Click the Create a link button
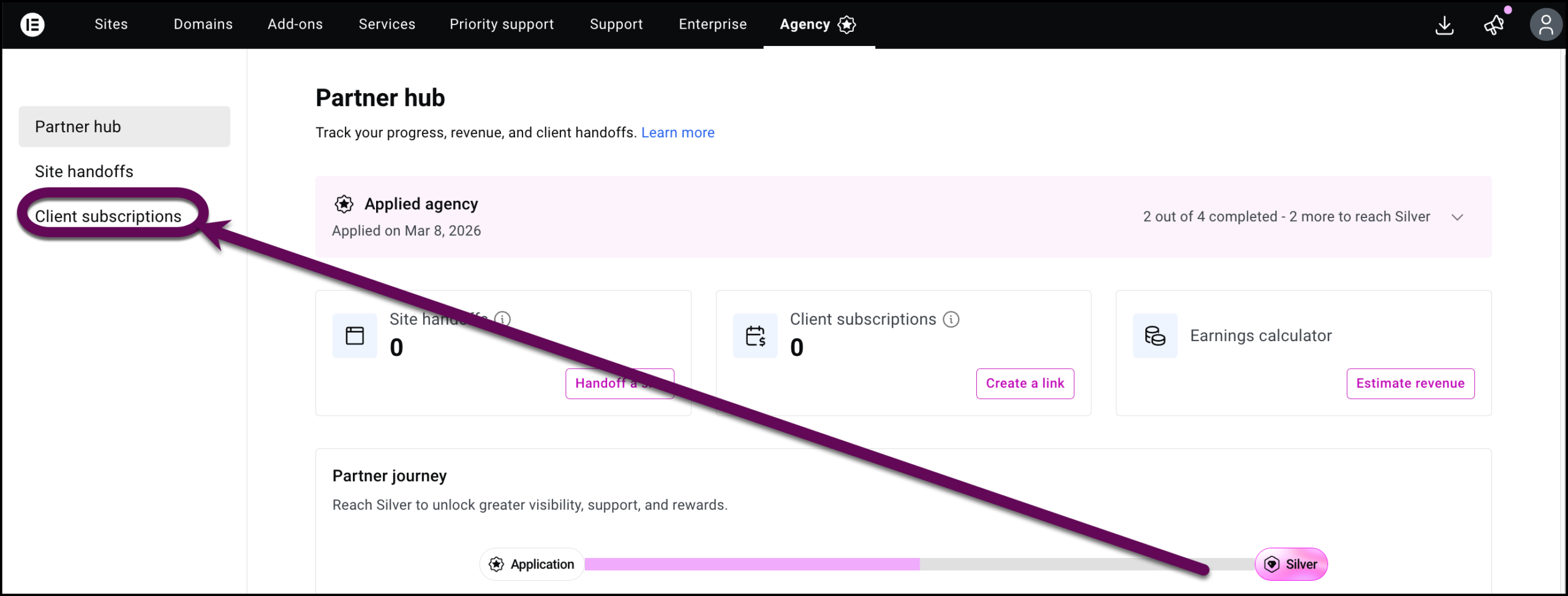1568x596 pixels. [x=1025, y=383]
